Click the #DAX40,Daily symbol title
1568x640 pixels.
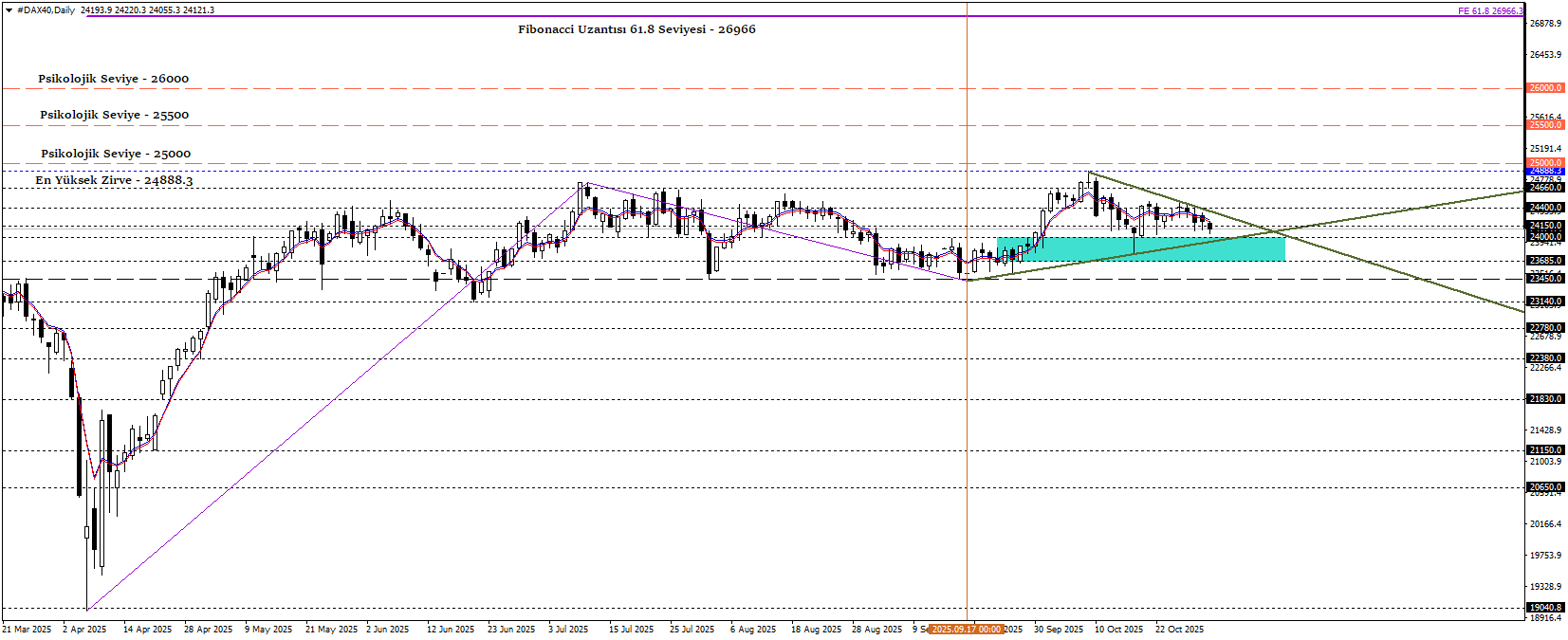(x=46, y=10)
